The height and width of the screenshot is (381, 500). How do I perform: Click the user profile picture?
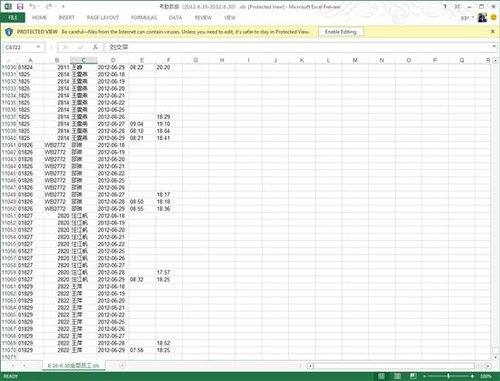click(482, 17)
